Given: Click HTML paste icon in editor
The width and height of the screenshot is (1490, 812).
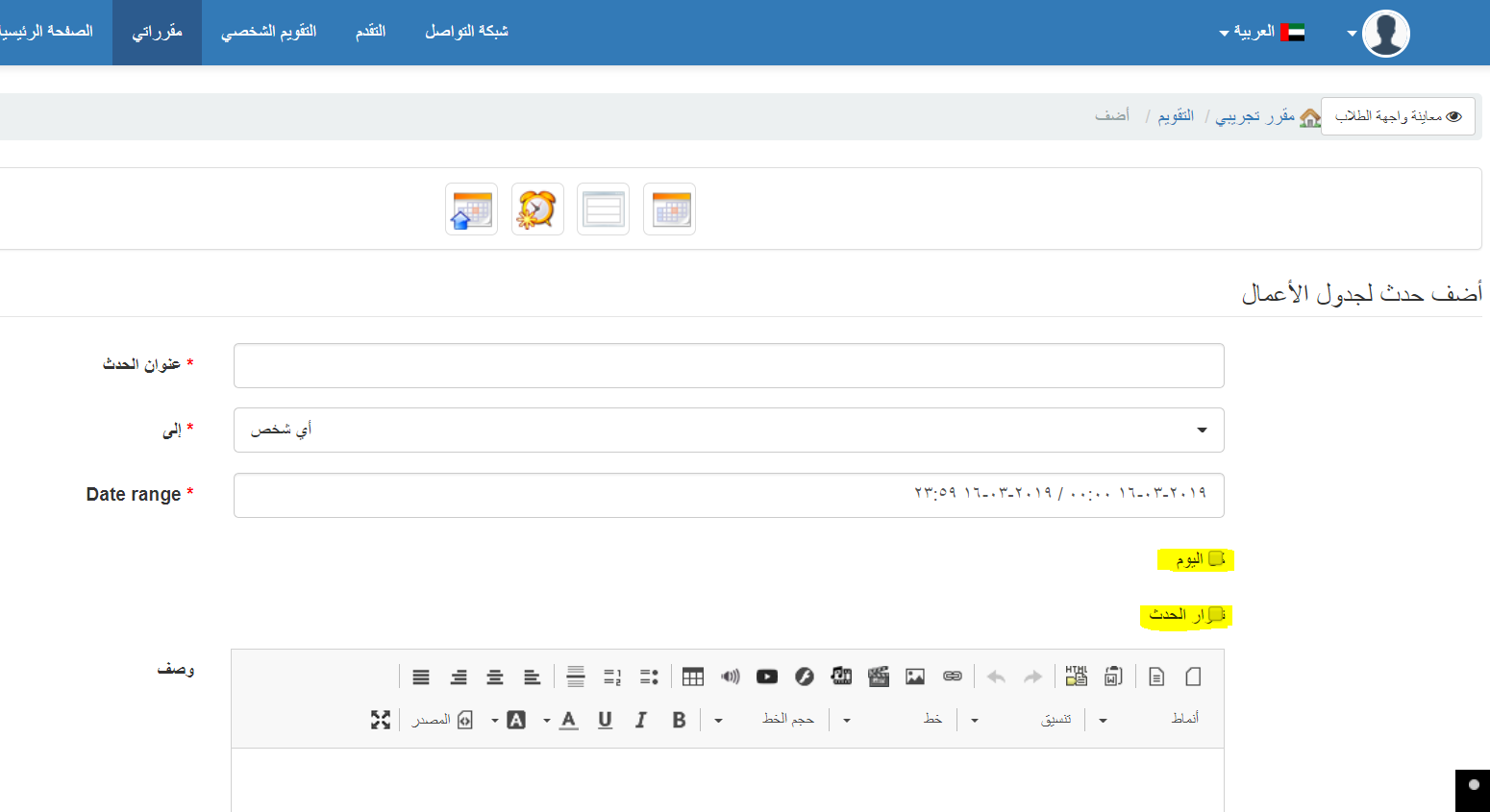Looking at the screenshot, I should pos(1077,677).
